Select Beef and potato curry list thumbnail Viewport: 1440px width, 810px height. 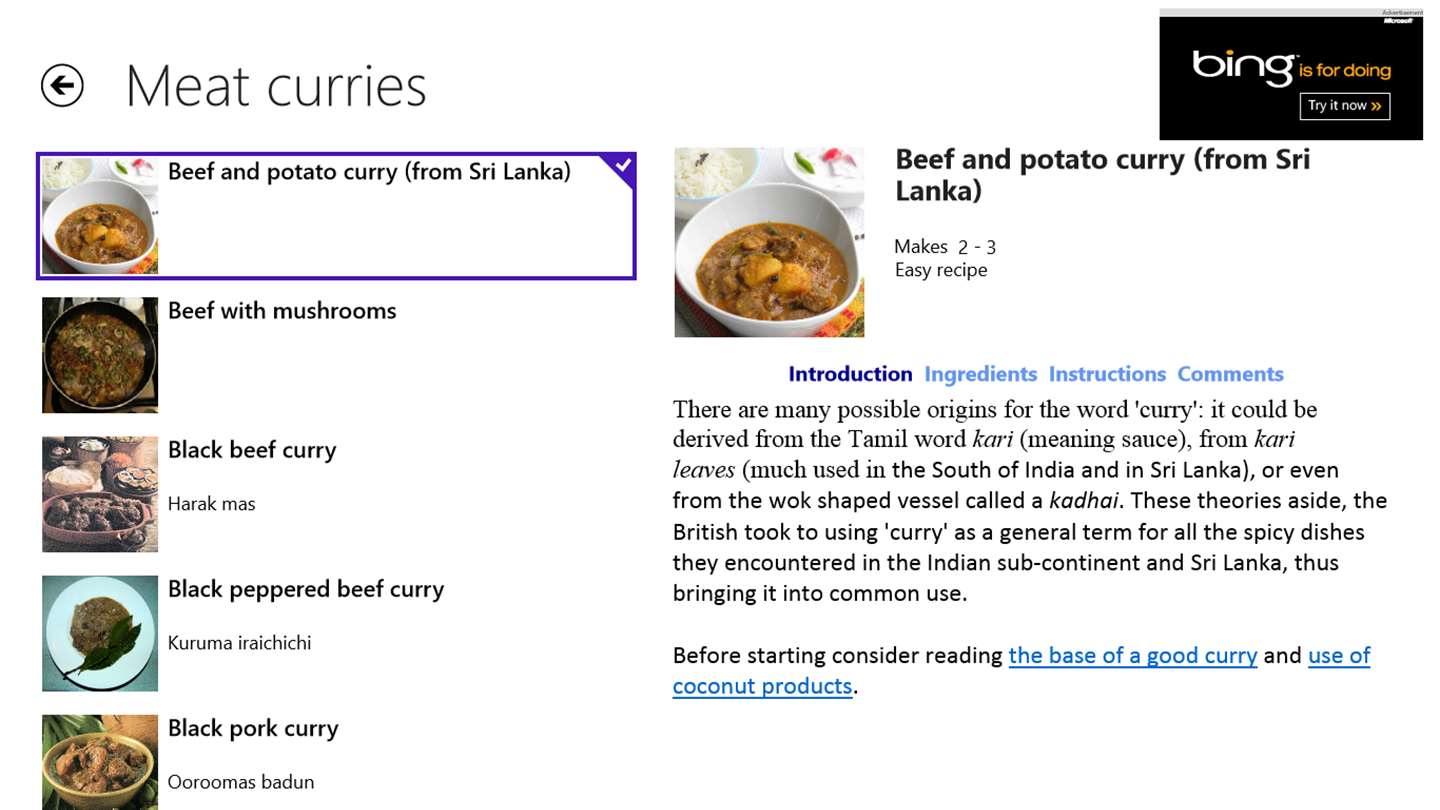click(100, 216)
